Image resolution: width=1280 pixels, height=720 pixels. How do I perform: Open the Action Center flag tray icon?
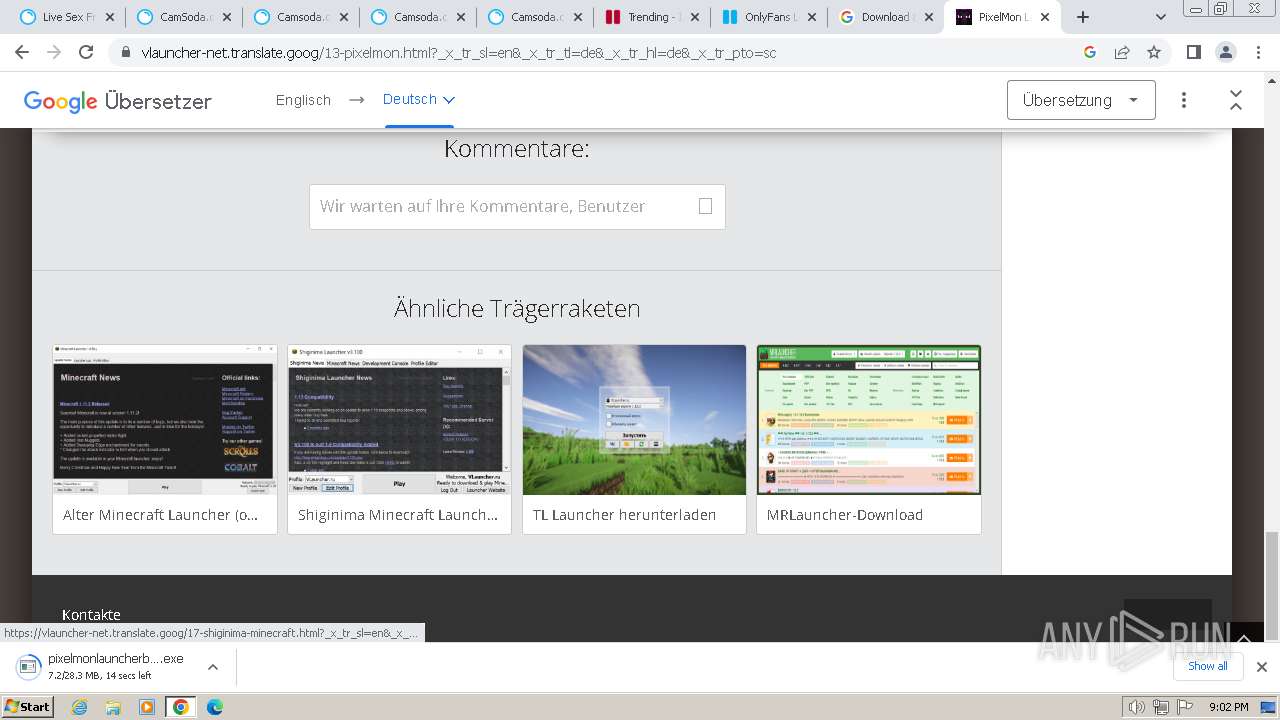tap(1187, 707)
